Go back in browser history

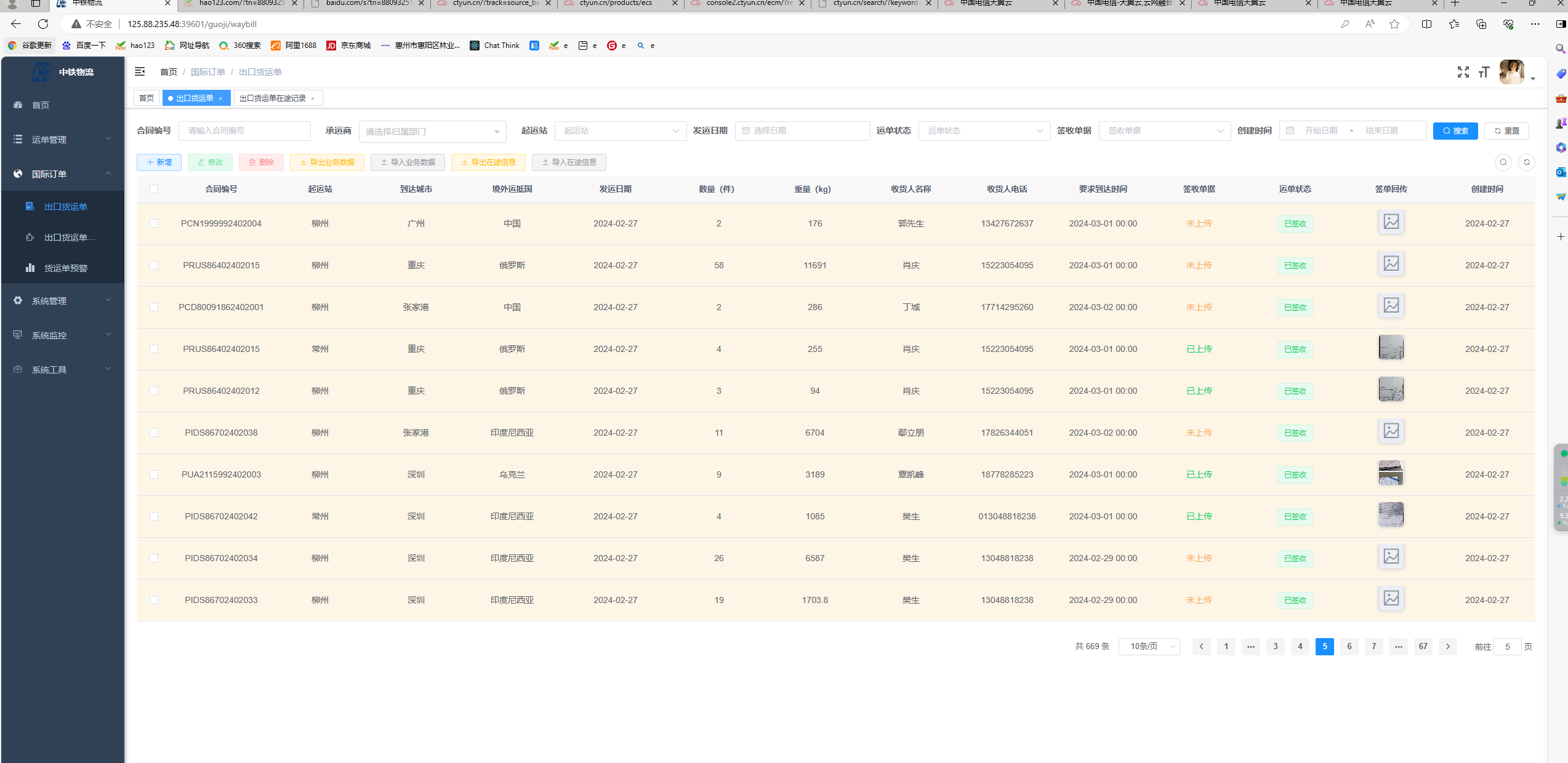pyautogui.click(x=16, y=24)
